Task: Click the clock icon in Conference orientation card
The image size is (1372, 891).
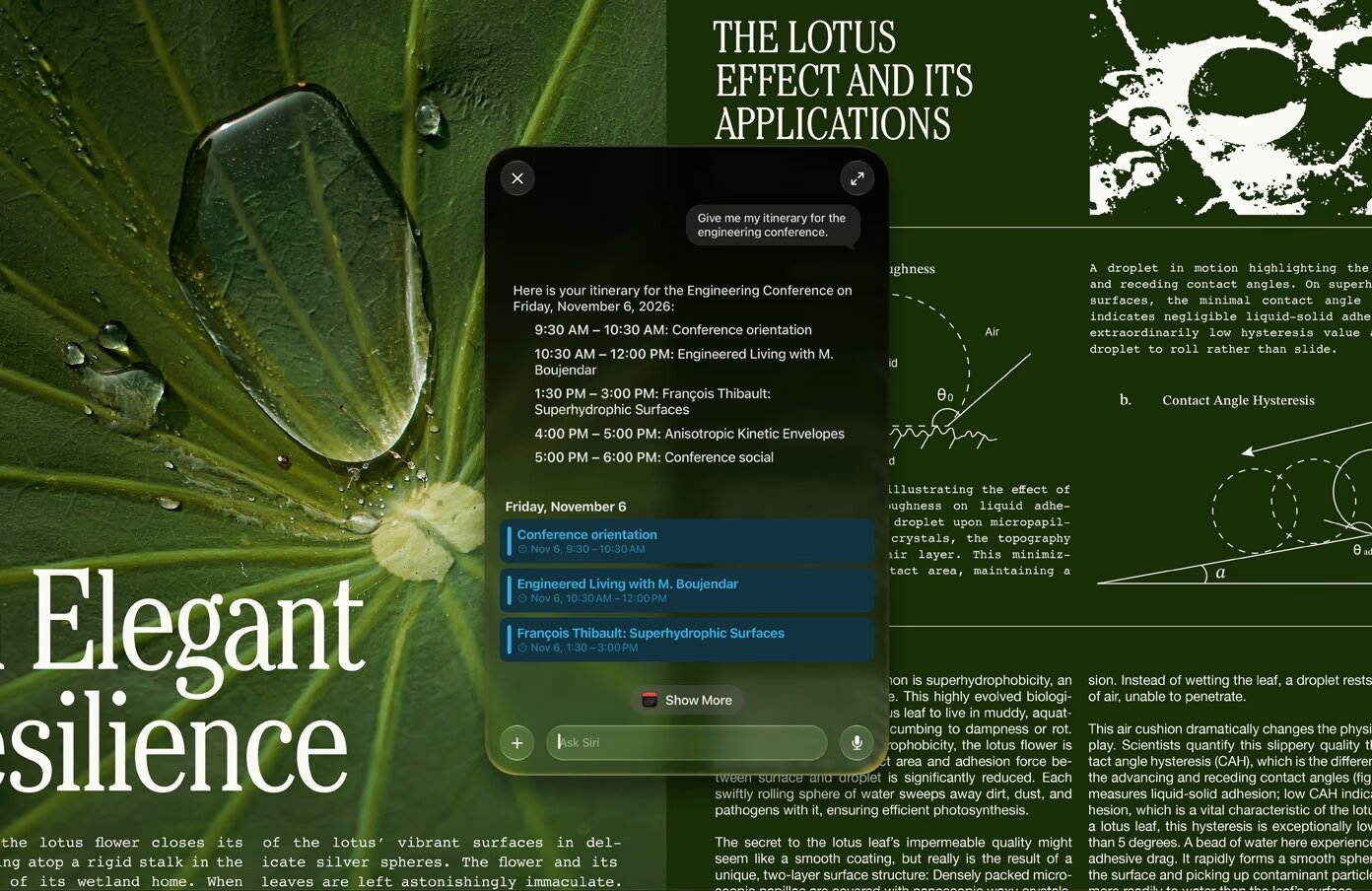Action: (x=523, y=549)
